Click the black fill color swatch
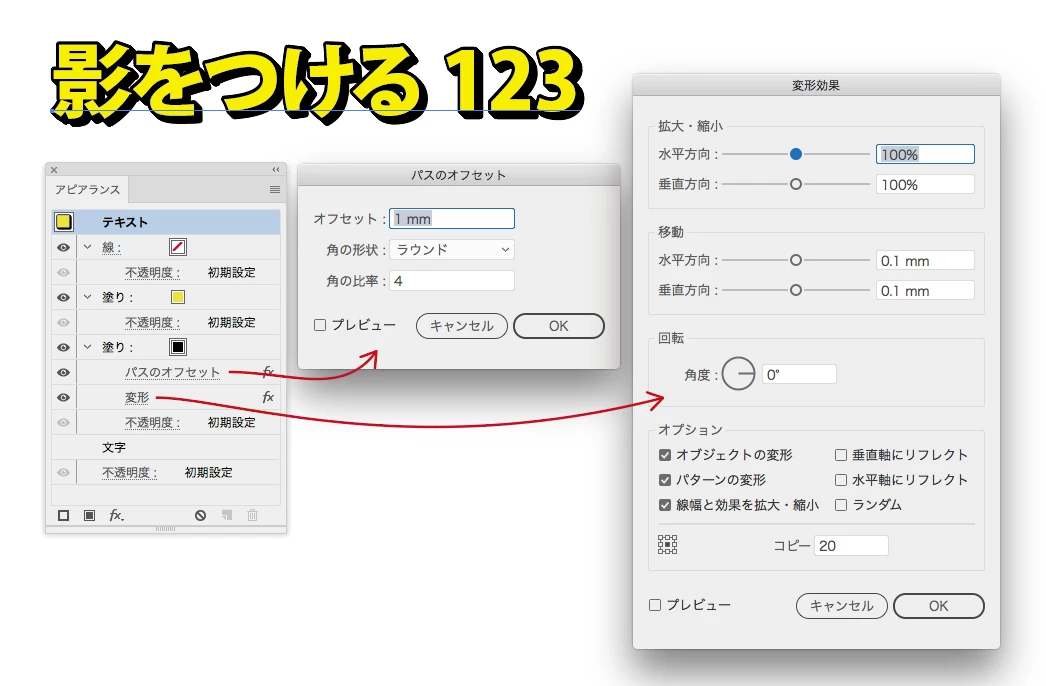 178,347
